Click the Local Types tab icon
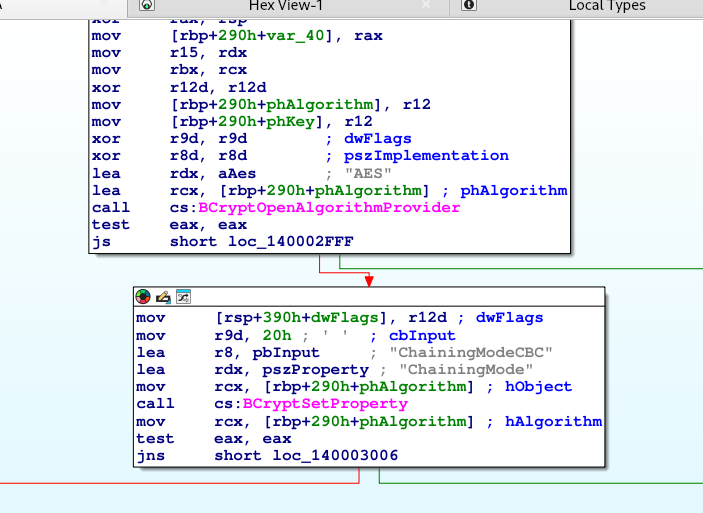The image size is (703, 513). (469, 6)
